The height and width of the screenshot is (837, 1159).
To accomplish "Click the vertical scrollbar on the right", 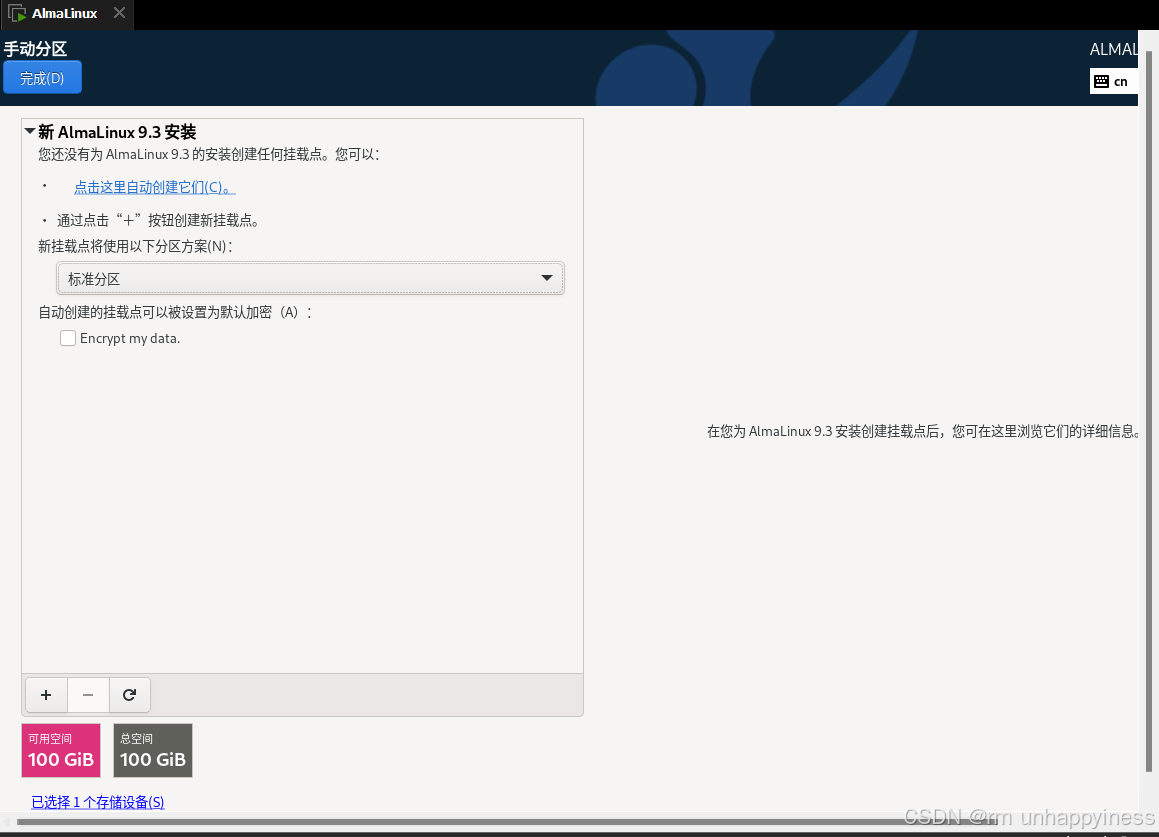I will tap(1149, 411).
